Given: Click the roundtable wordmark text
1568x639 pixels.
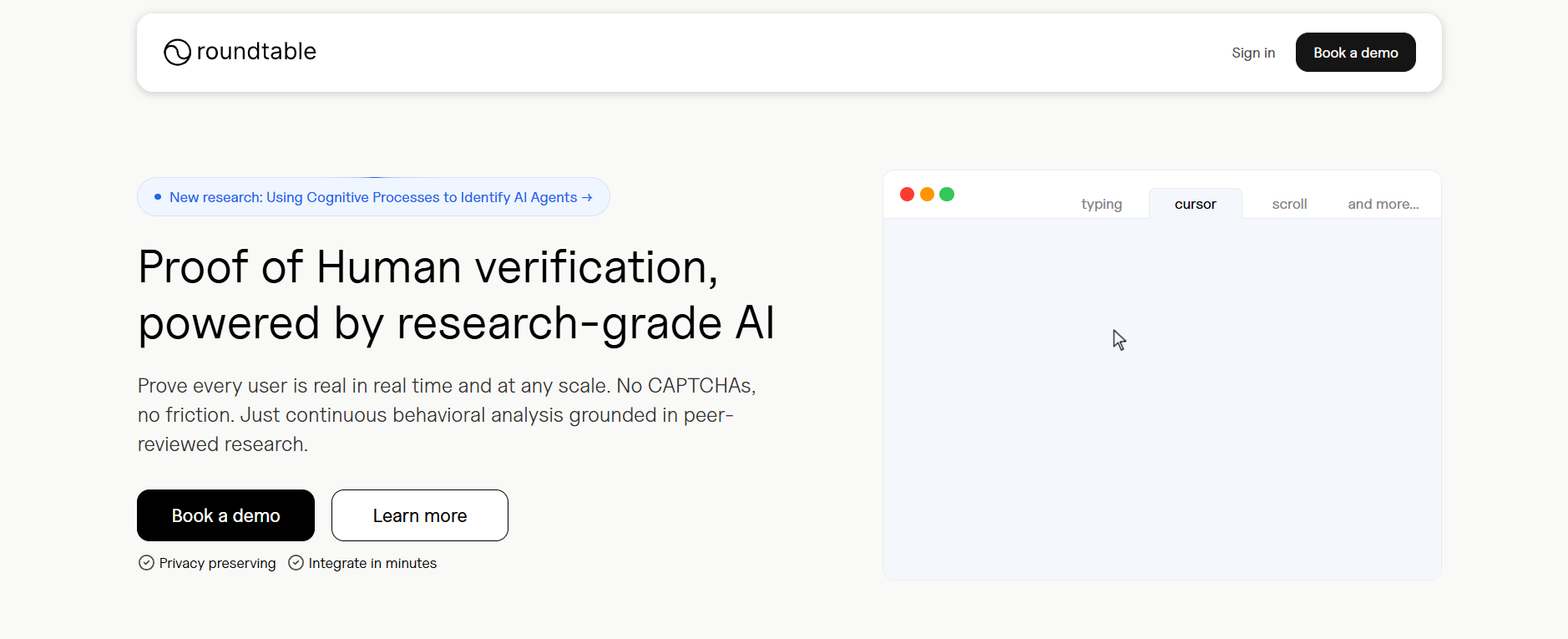Looking at the screenshot, I should pos(256,52).
